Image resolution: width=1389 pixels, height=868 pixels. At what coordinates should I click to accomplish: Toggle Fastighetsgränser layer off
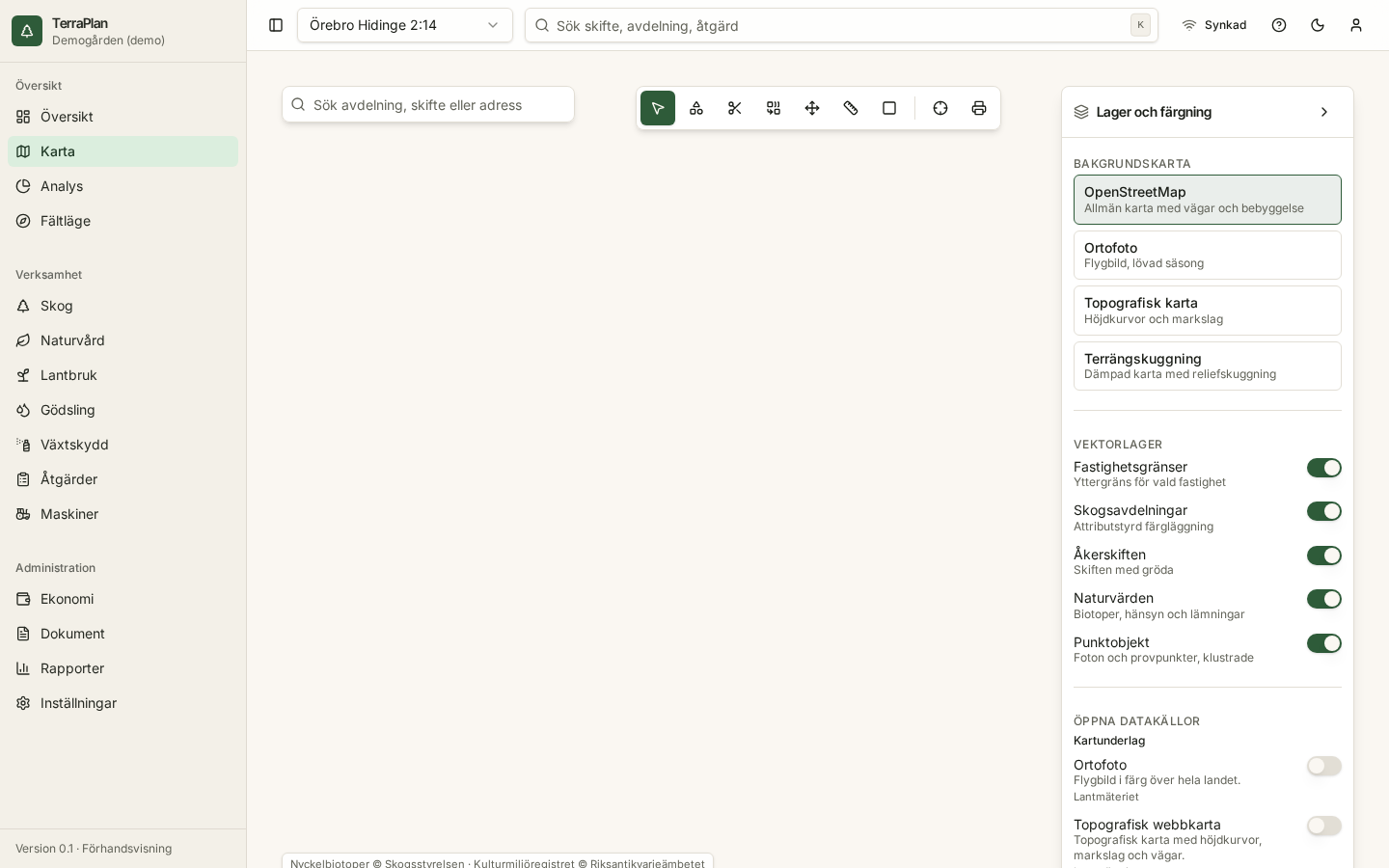tap(1324, 468)
